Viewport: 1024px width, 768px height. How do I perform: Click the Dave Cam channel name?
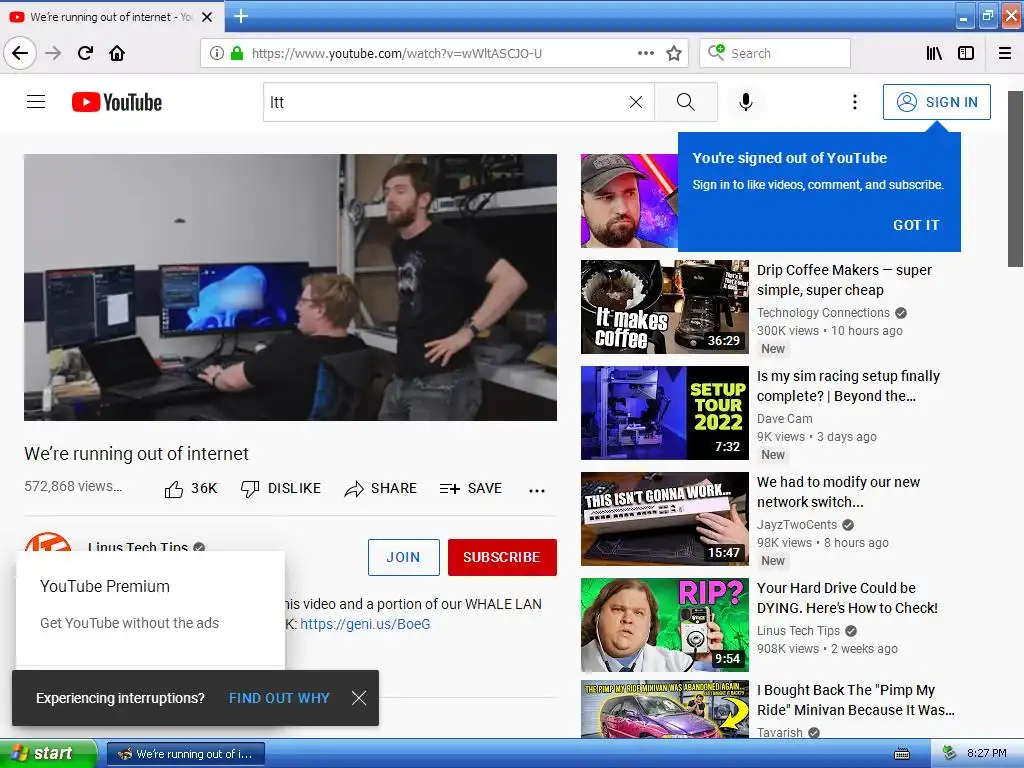pos(784,419)
